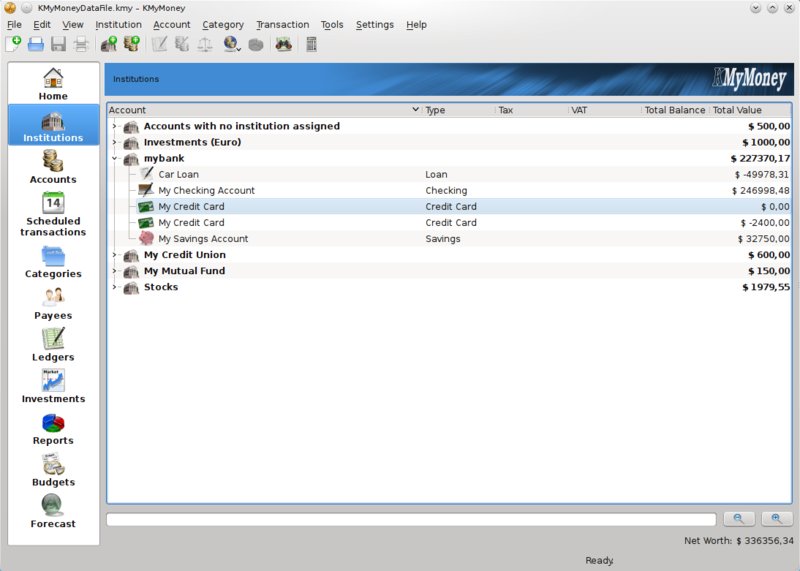Open the Settings menu
Screen dimensions: 800x571
tap(374, 24)
